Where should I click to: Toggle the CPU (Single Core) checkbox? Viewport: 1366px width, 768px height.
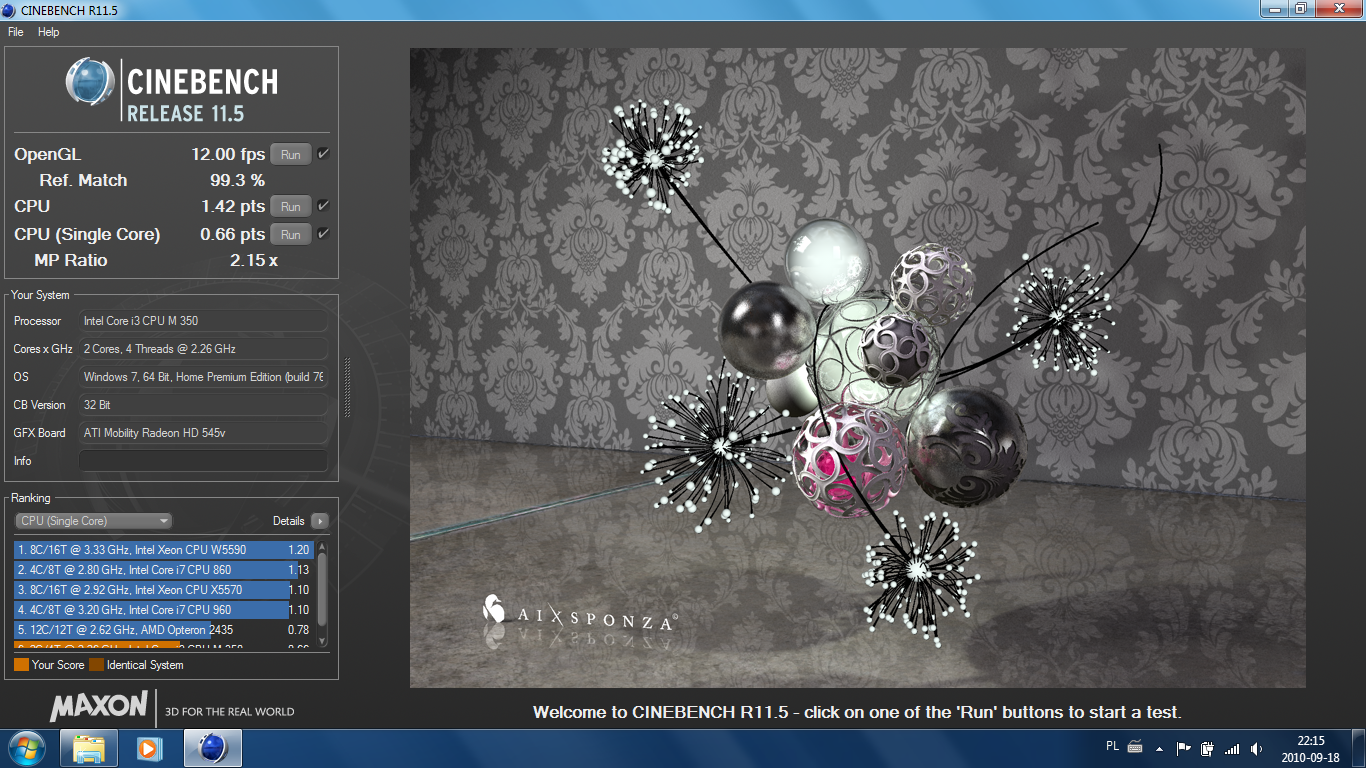323,234
